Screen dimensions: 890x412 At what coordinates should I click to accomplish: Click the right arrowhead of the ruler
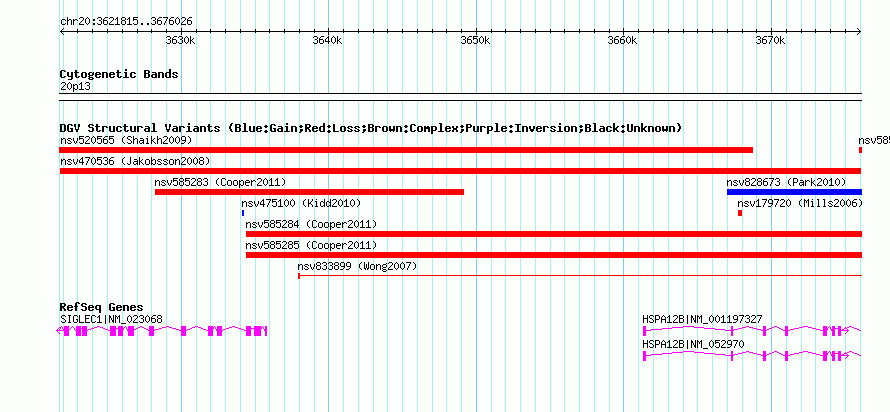pos(859,32)
